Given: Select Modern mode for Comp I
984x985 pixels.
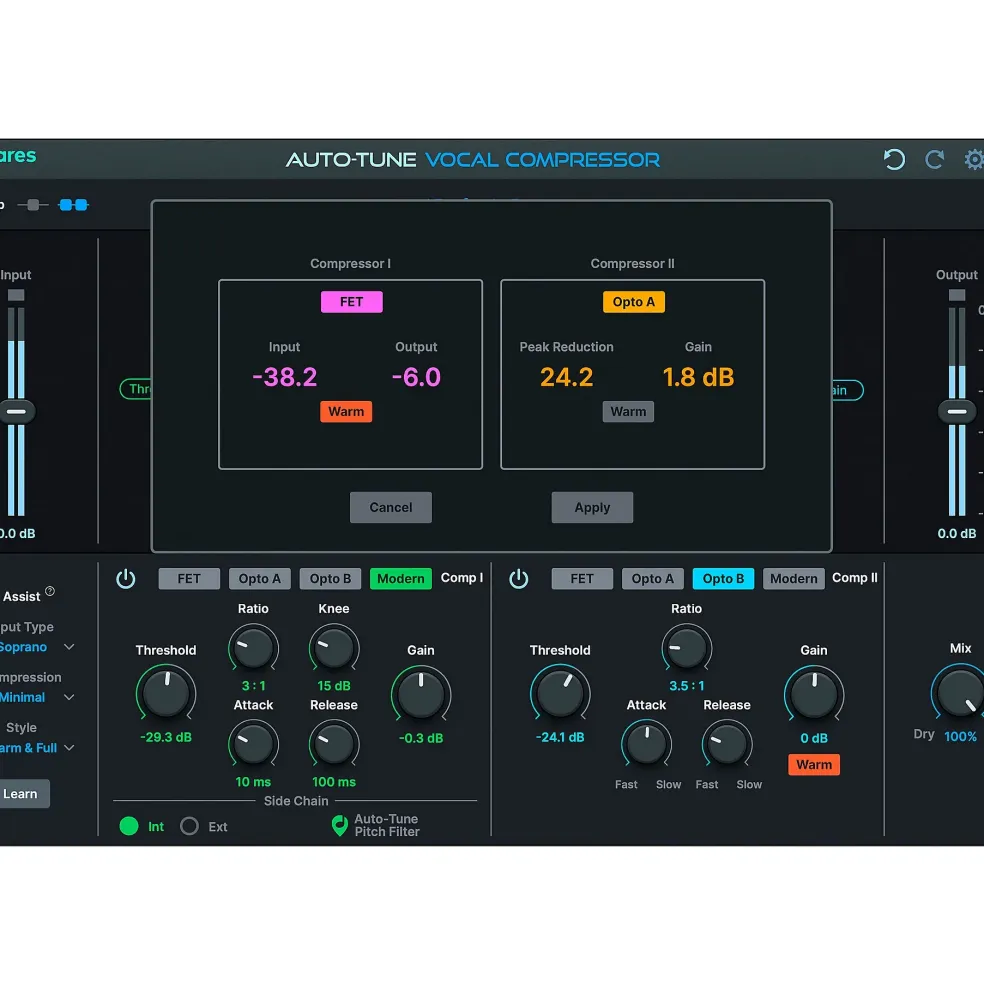Looking at the screenshot, I should [401, 579].
